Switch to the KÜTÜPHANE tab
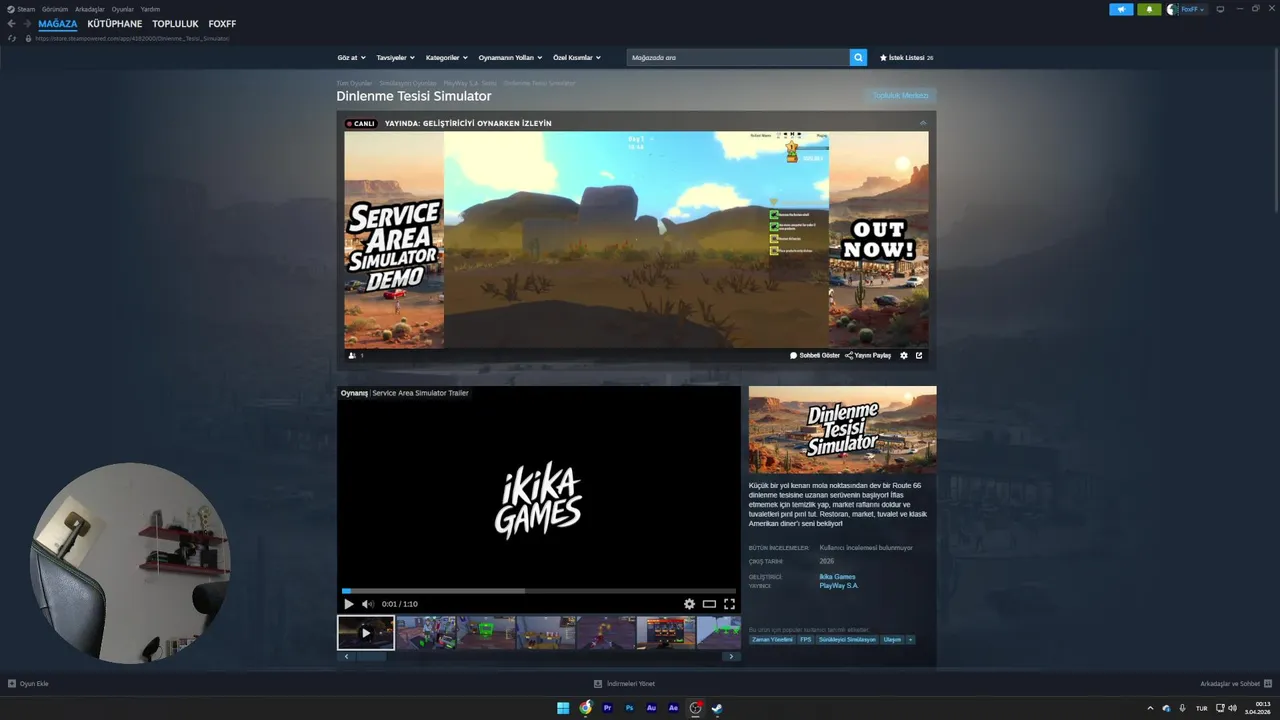This screenshot has width=1280, height=720. click(115, 24)
